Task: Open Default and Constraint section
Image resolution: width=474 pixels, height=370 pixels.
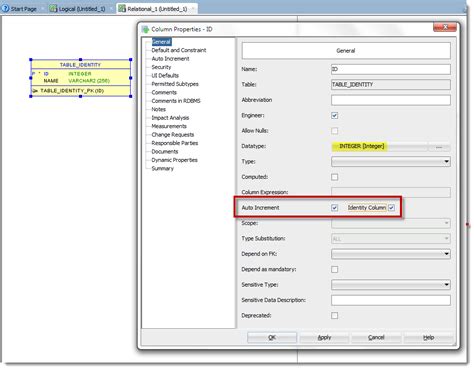Action: (x=179, y=50)
